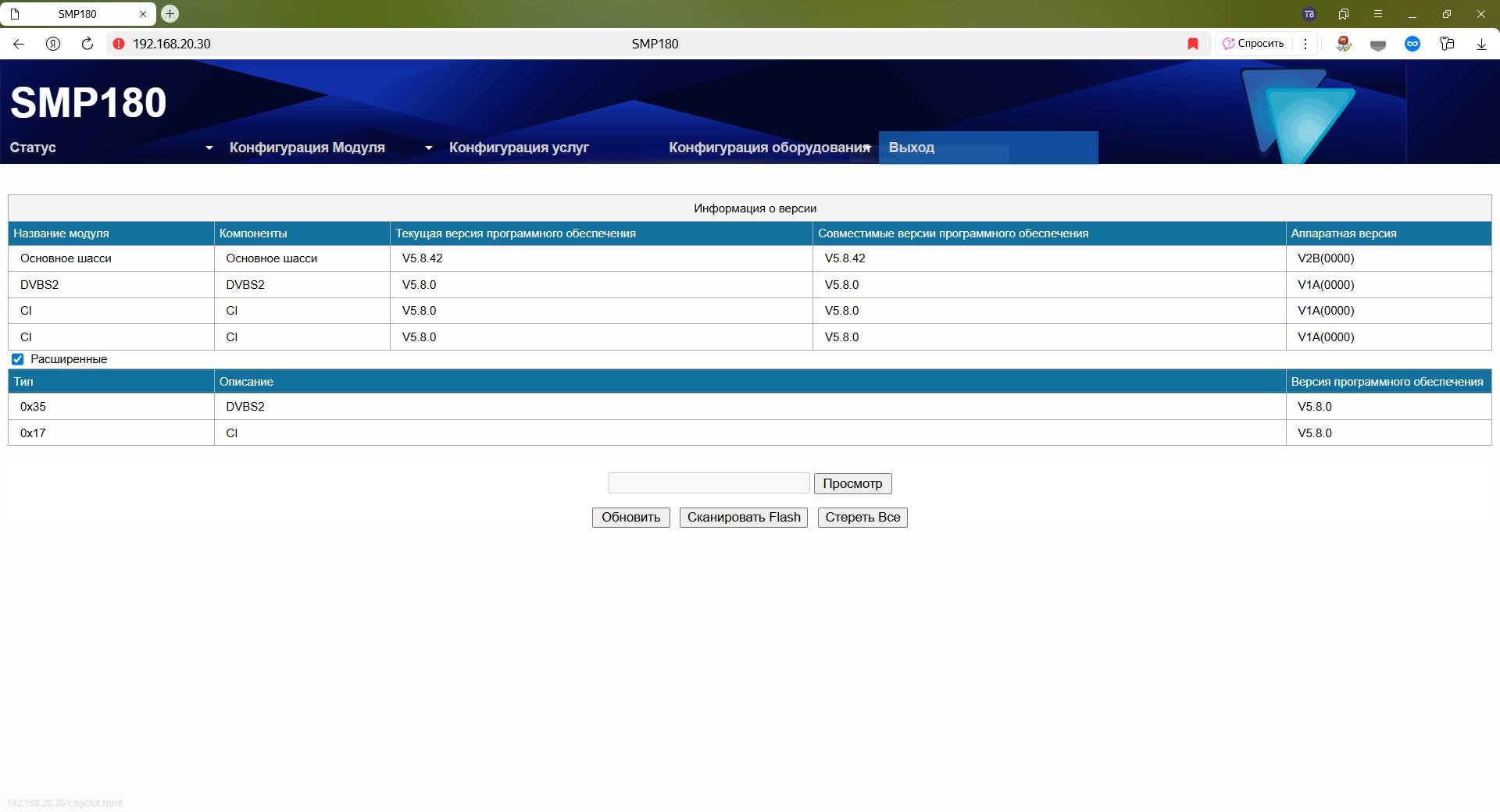
Task: Expand the Статус menu arrow
Action: pos(209,148)
